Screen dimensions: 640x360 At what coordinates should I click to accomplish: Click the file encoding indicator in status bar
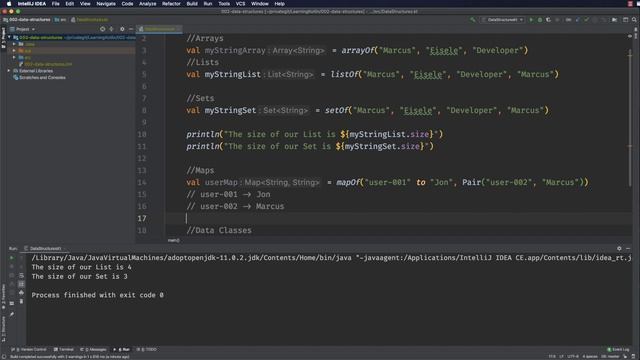(x=573, y=357)
